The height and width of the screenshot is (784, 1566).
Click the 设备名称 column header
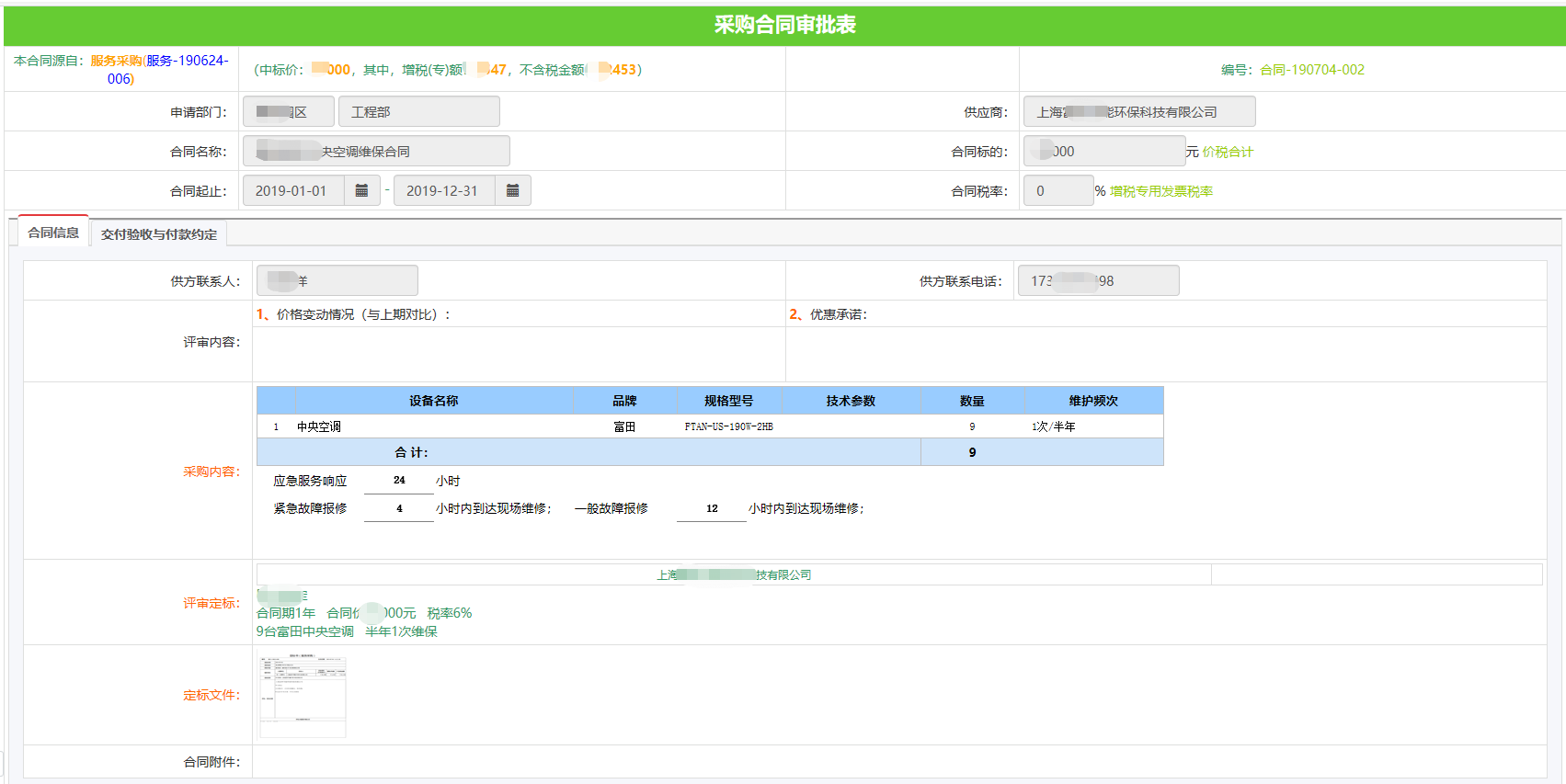coord(433,401)
